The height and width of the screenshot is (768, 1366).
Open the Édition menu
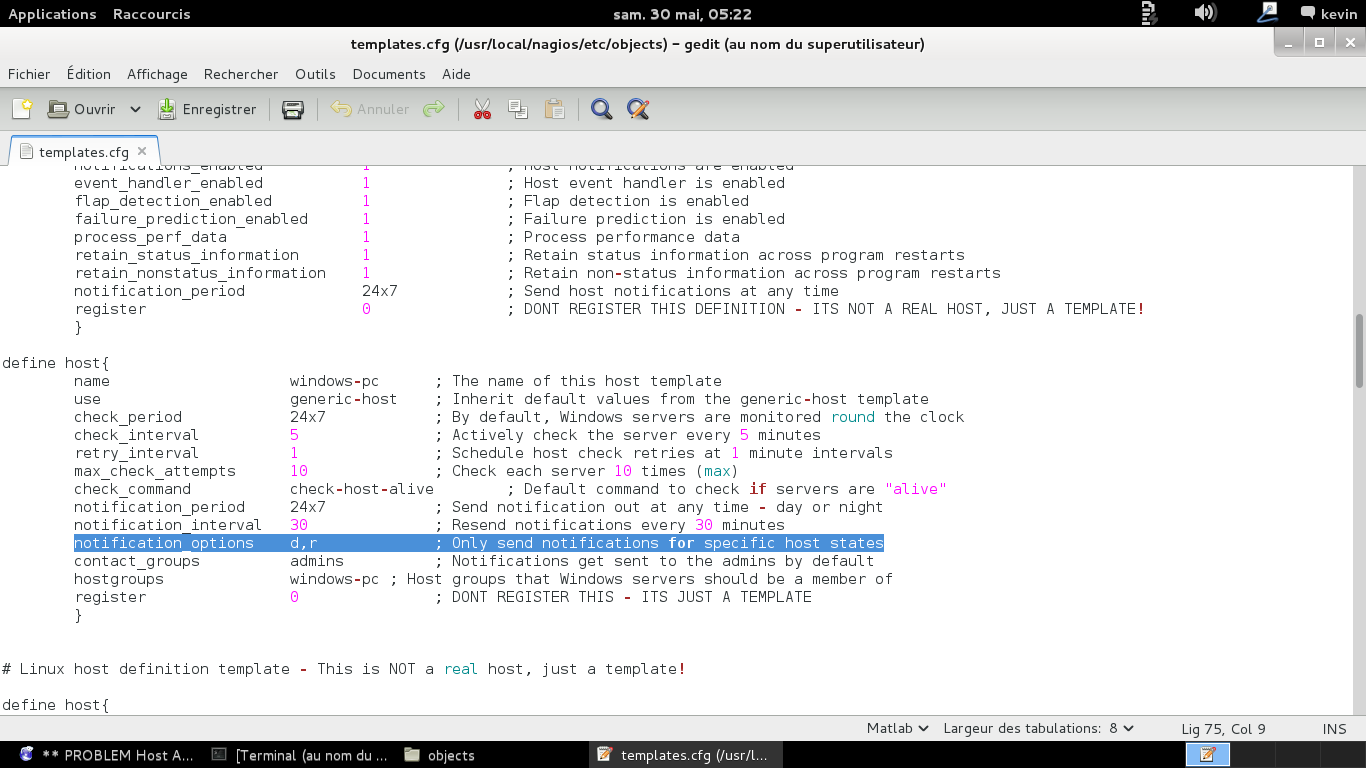(89, 74)
